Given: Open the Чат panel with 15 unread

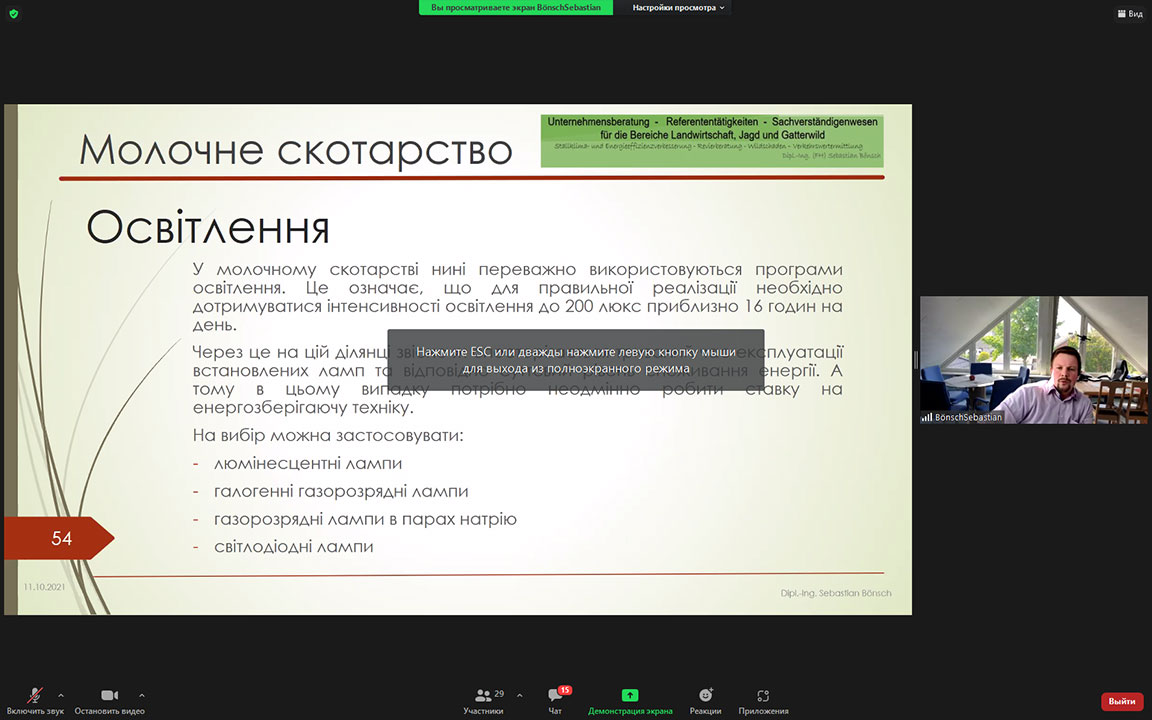Looking at the screenshot, I should pos(555,701).
